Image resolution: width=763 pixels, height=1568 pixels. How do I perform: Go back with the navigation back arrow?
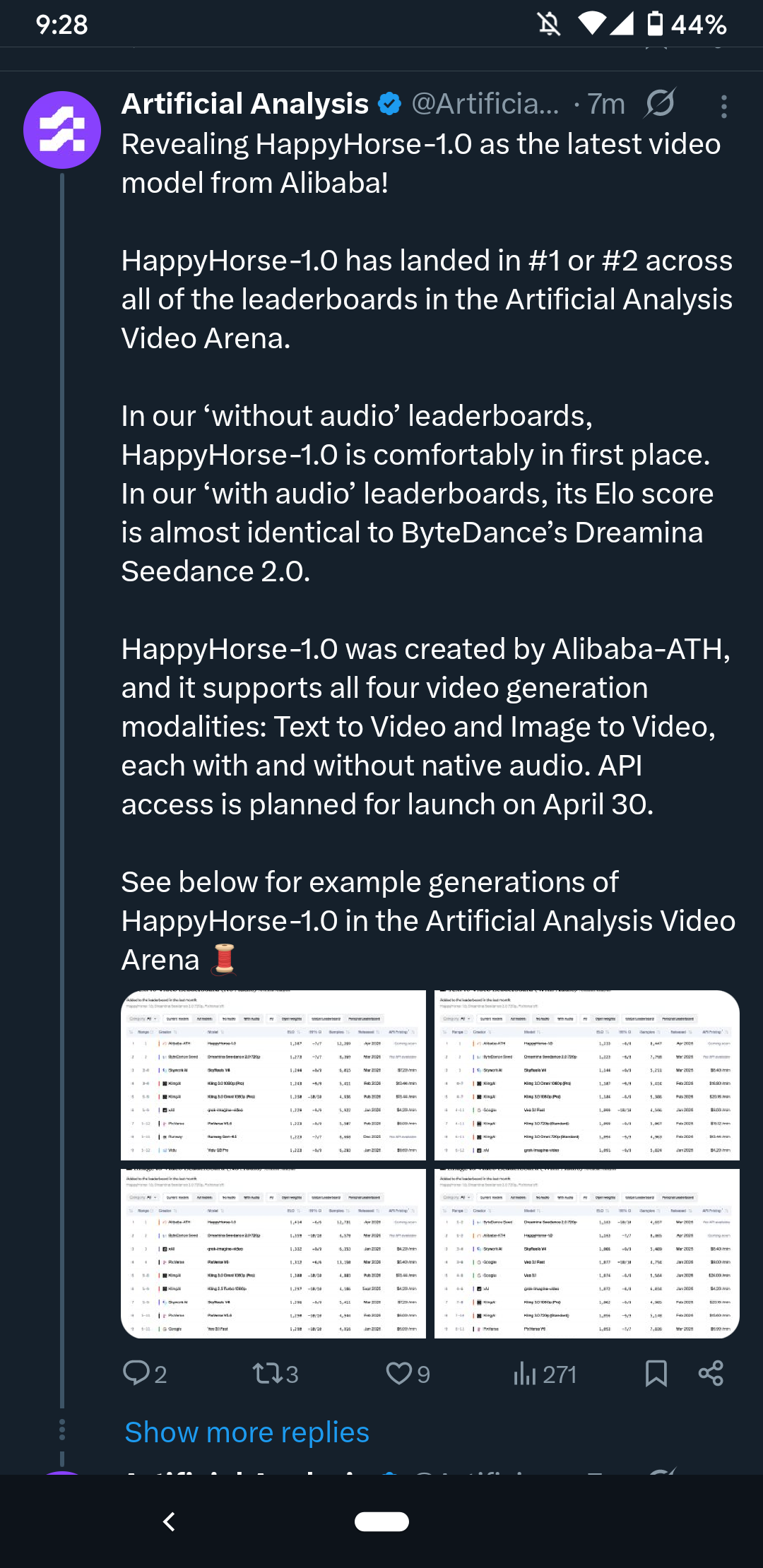click(169, 1521)
